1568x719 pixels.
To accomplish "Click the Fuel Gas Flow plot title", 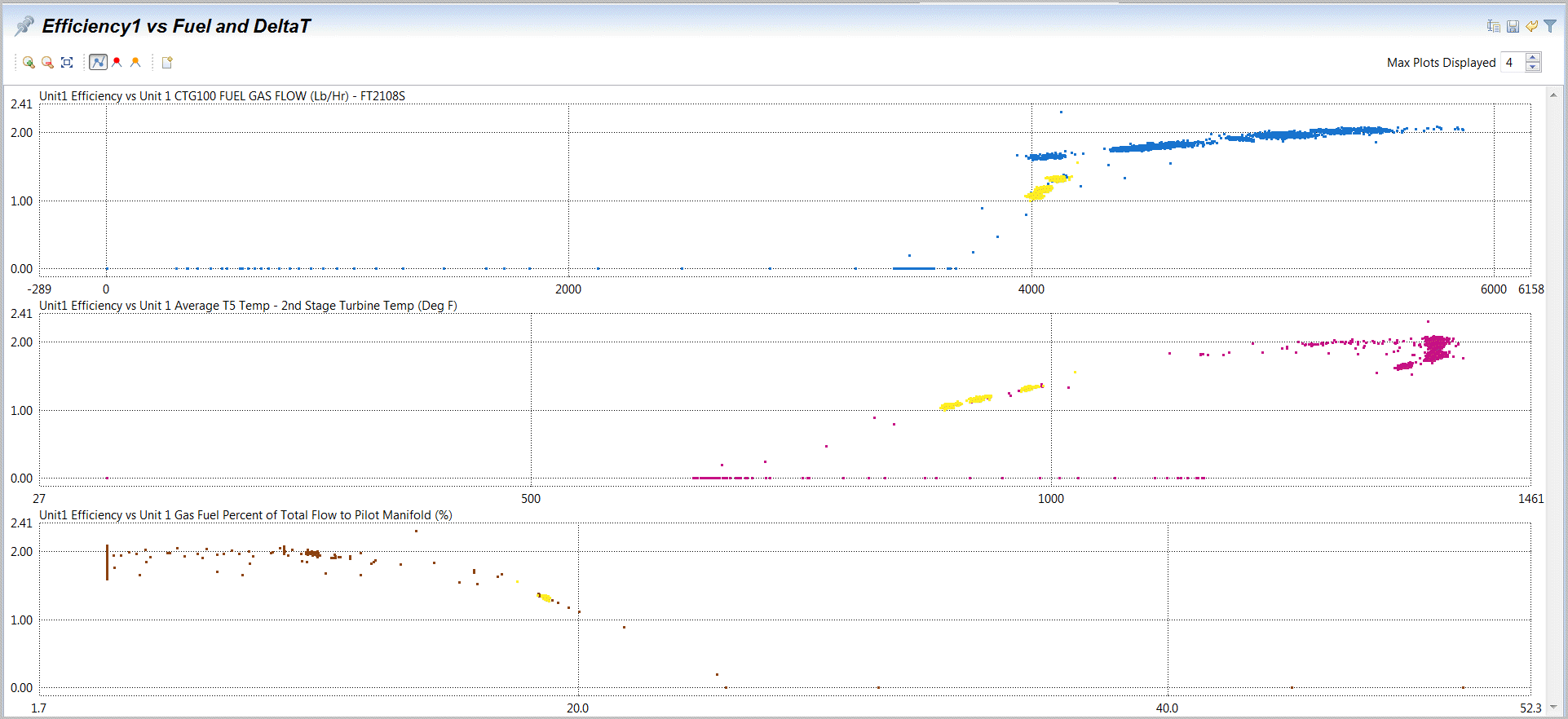I will (222, 96).
